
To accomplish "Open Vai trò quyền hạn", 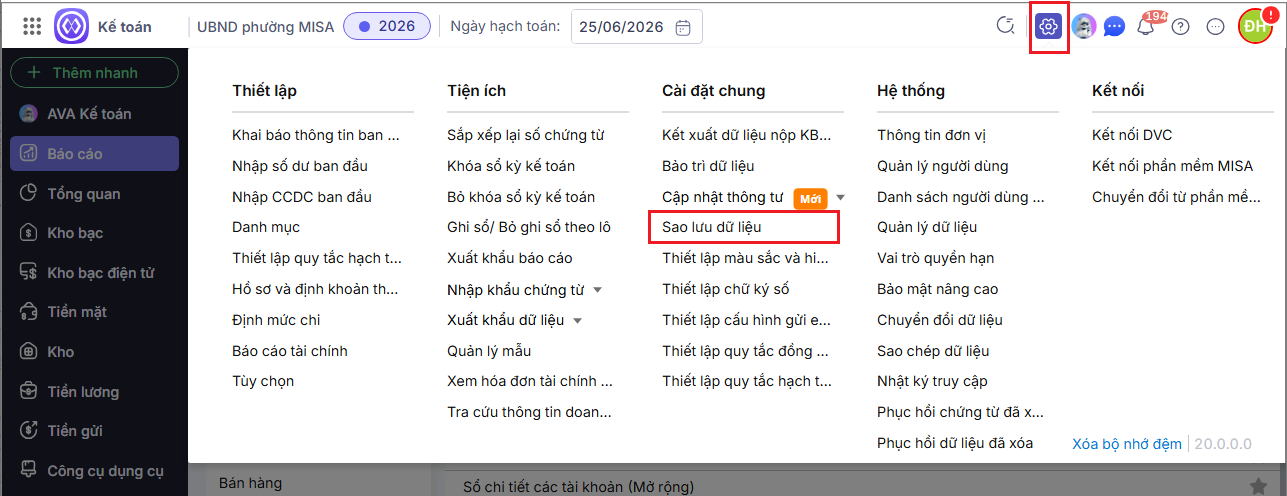I will pos(936,258).
